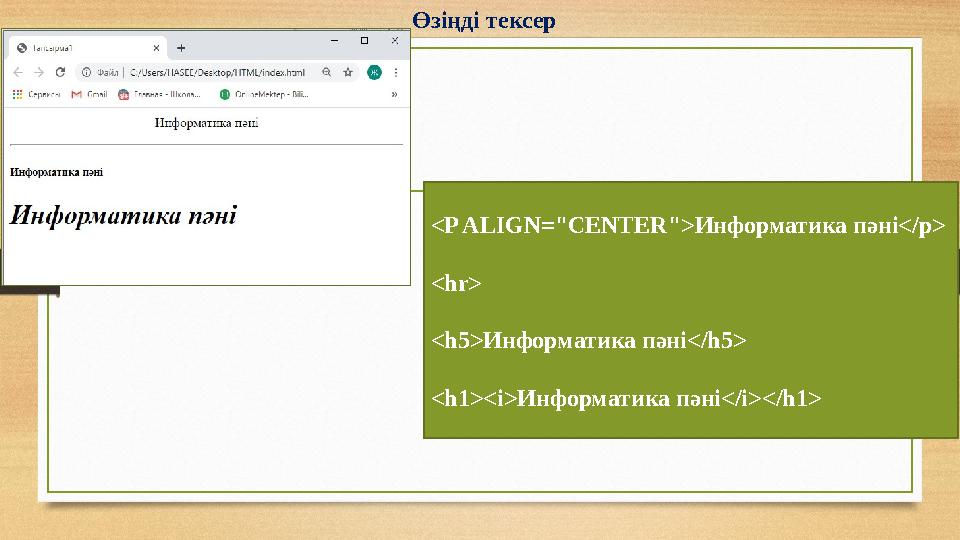Open a new tab with plus button
The height and width of the screenshot is (540, 960).
click(181, 48)
